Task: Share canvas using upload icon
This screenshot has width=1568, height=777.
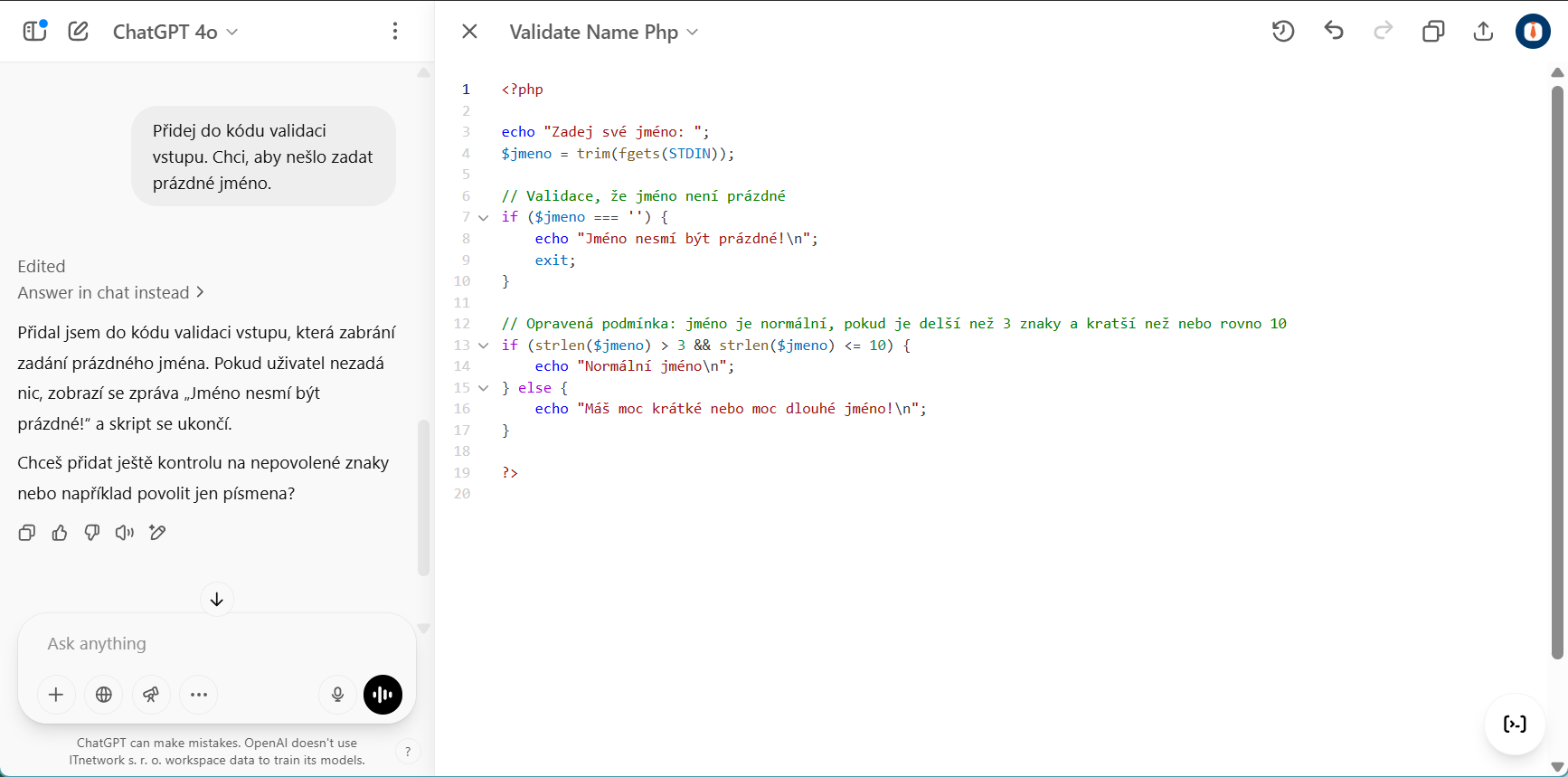Action: pos(1483,32)
